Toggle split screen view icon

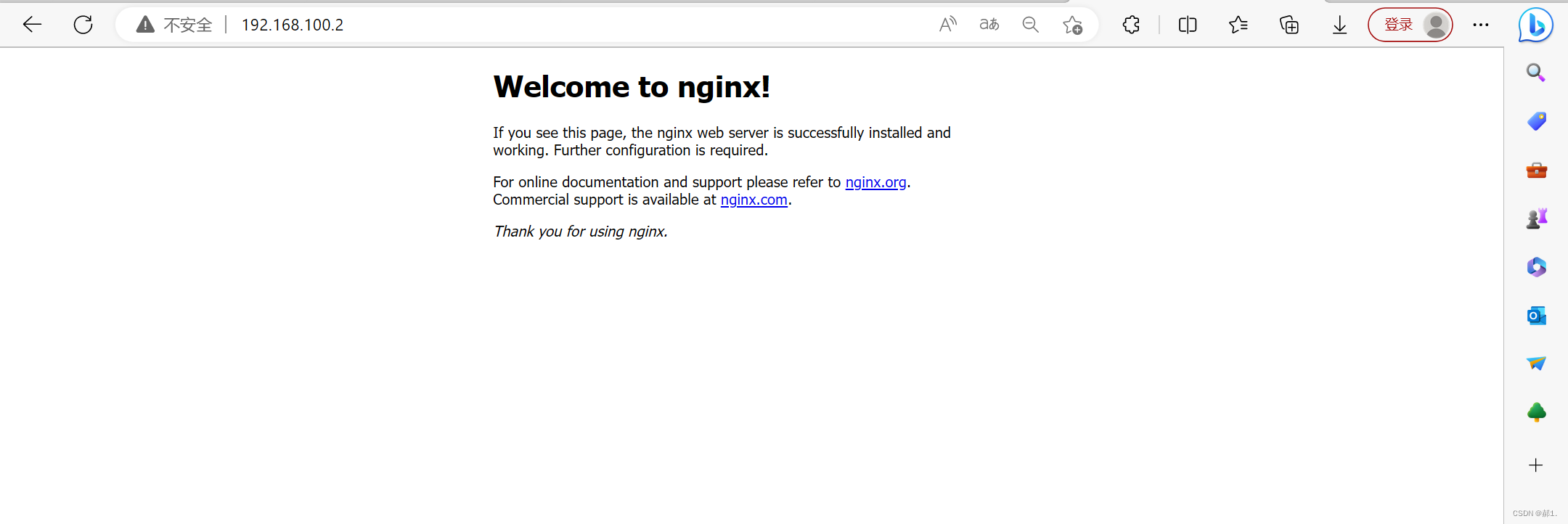(1188, 25)
